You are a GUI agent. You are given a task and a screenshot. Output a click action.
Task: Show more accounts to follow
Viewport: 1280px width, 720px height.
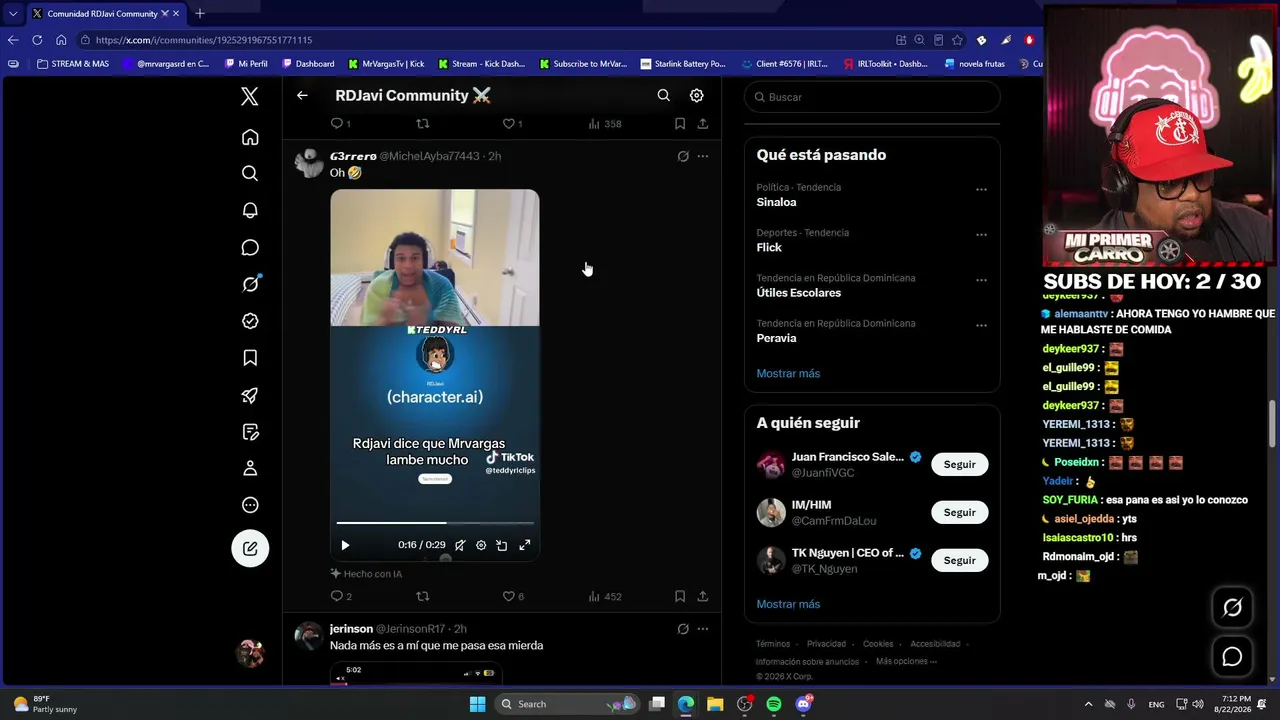tap(788, 604)
